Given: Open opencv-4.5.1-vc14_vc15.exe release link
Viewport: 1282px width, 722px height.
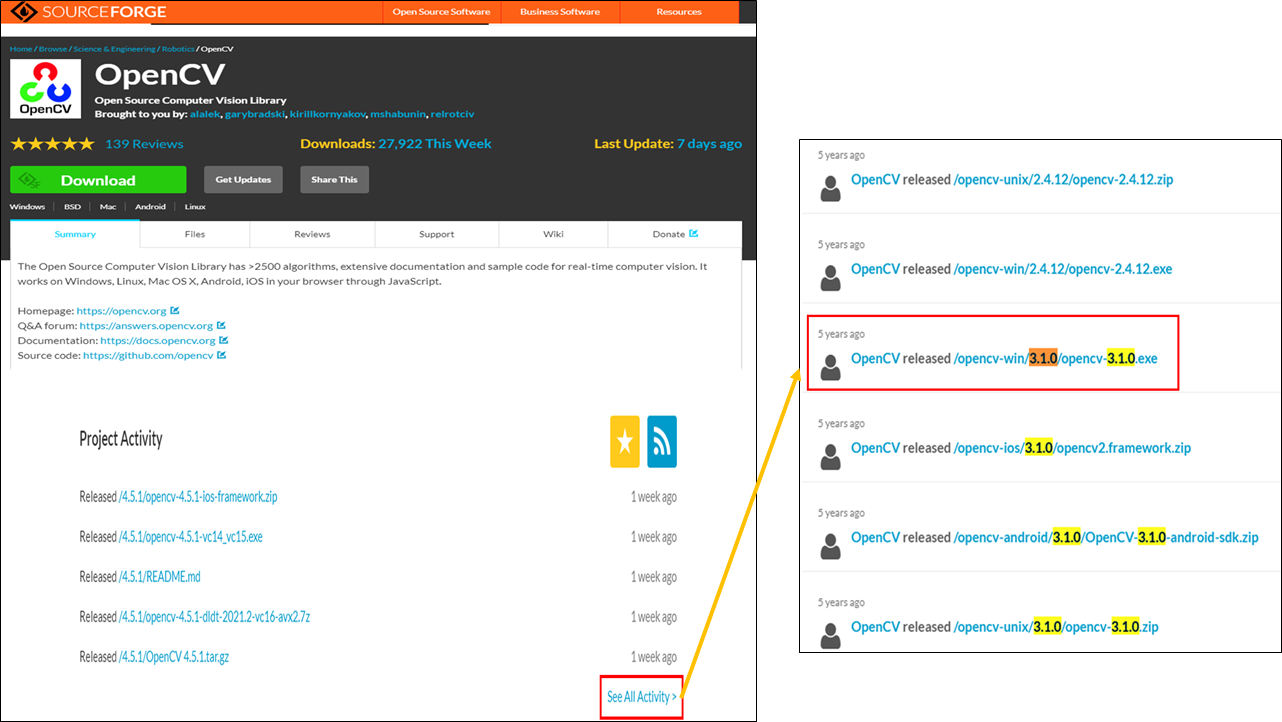Looking at the screenshot, I should [191, 537].
